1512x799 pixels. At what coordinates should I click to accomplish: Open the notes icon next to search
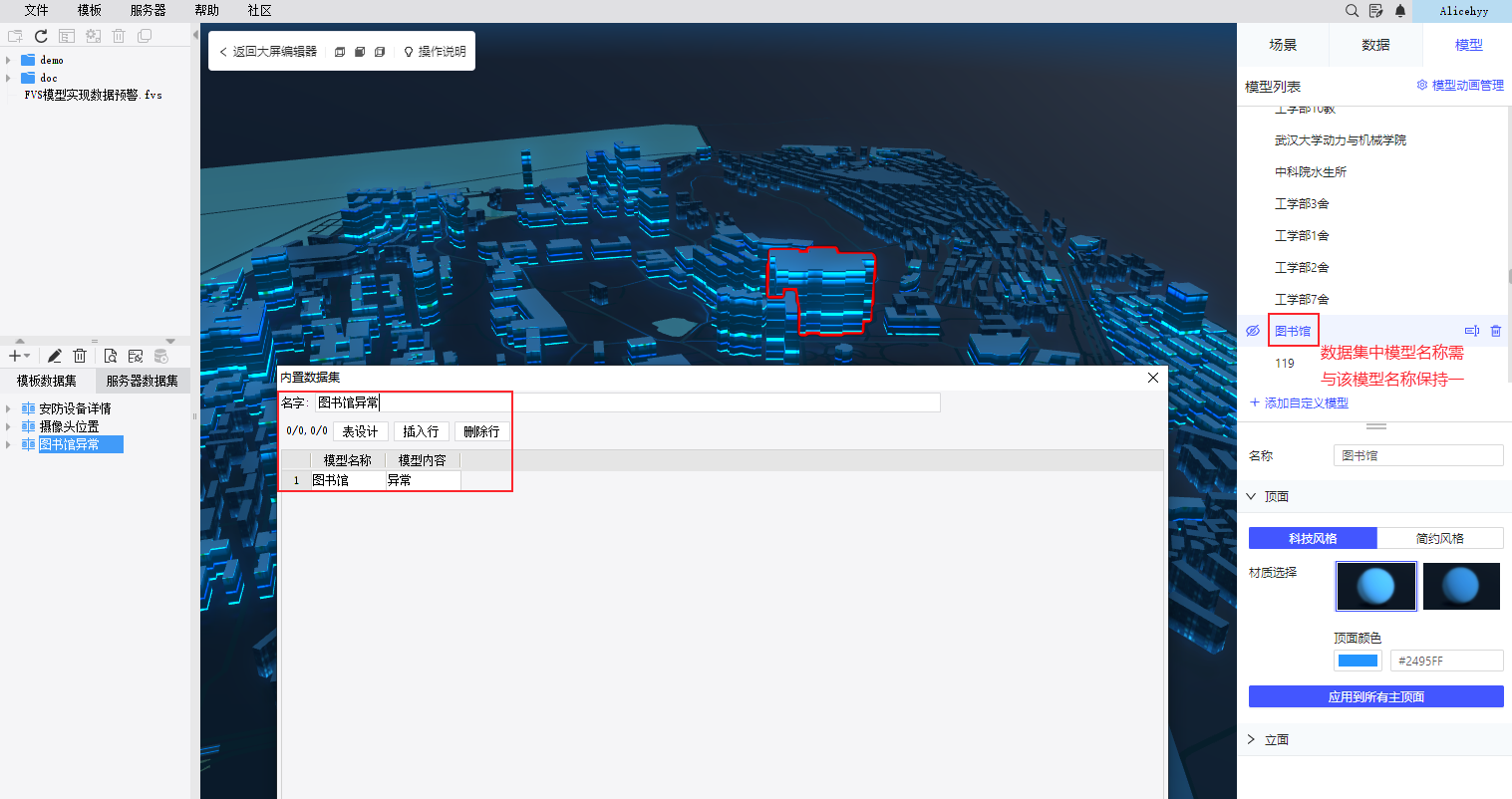(x=1375, y=11)
